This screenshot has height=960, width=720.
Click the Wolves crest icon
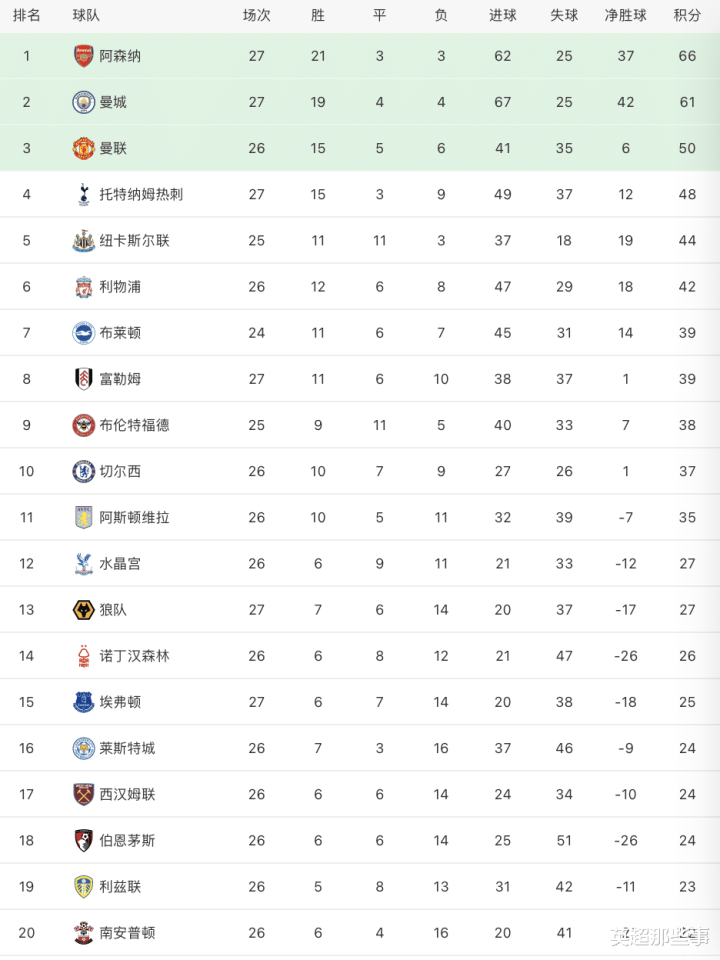point(83,610)
